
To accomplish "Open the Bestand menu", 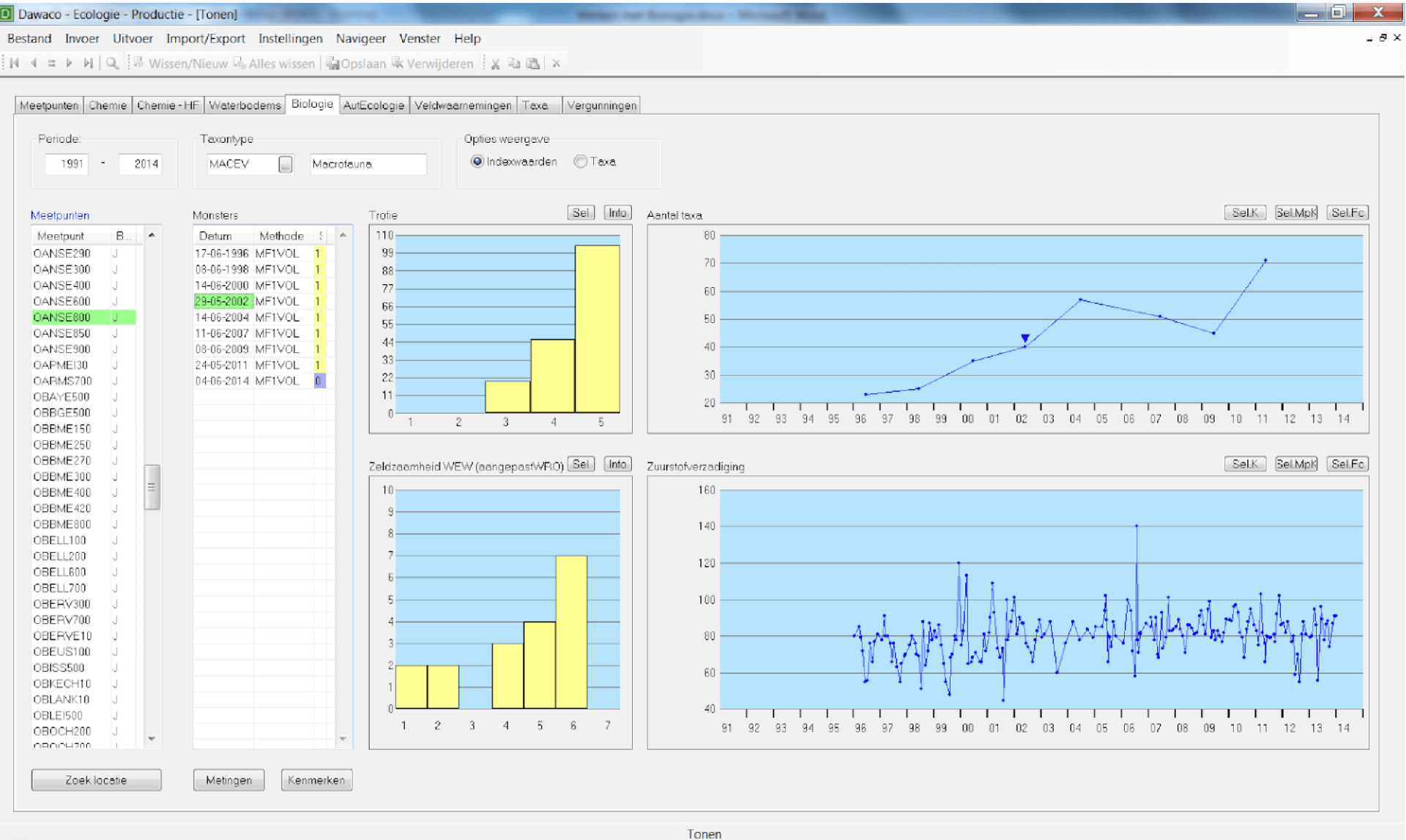I will click(x=29, y=39).
